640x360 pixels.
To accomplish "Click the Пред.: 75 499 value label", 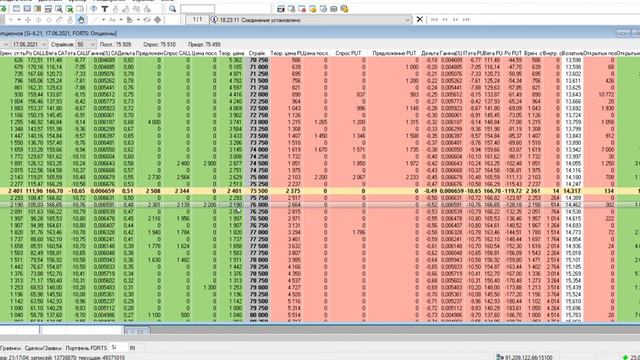I will [x=204, y=44].
